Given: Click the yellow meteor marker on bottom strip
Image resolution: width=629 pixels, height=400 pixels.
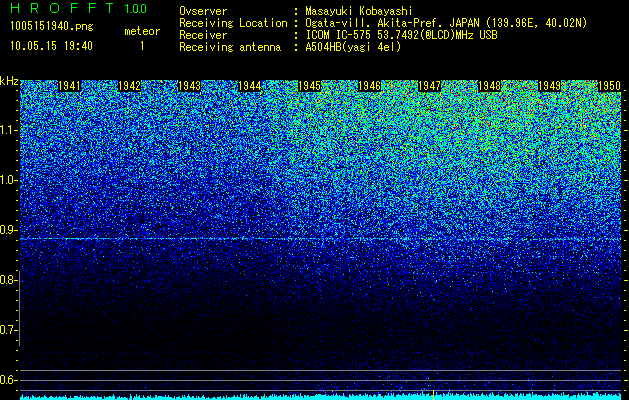Looking at the screenshot, I should click(433, 395).
